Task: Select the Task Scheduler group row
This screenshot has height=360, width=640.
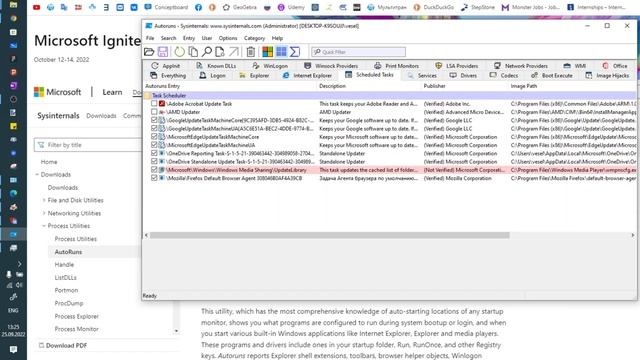Action: point(390,96)
